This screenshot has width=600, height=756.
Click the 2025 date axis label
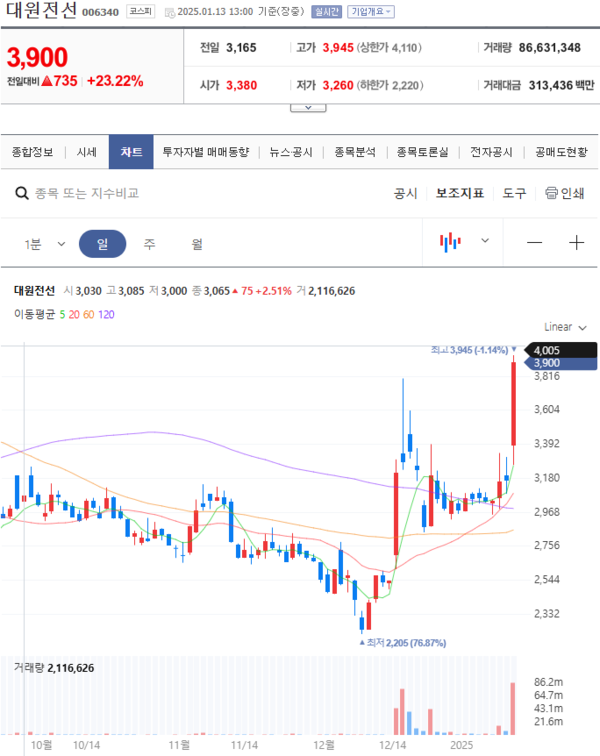click(462, 745)
